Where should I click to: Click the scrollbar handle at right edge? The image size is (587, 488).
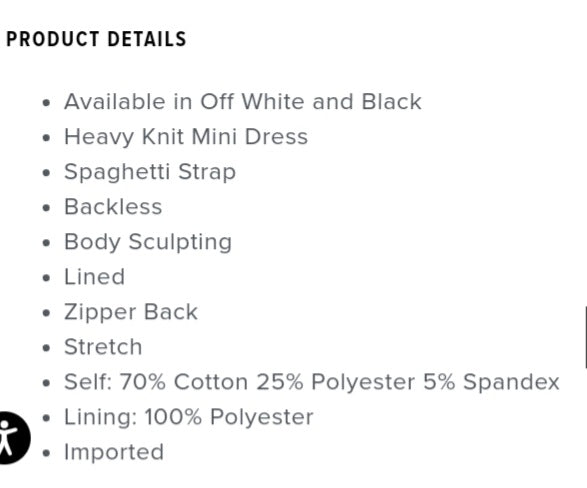coord(586,337)
